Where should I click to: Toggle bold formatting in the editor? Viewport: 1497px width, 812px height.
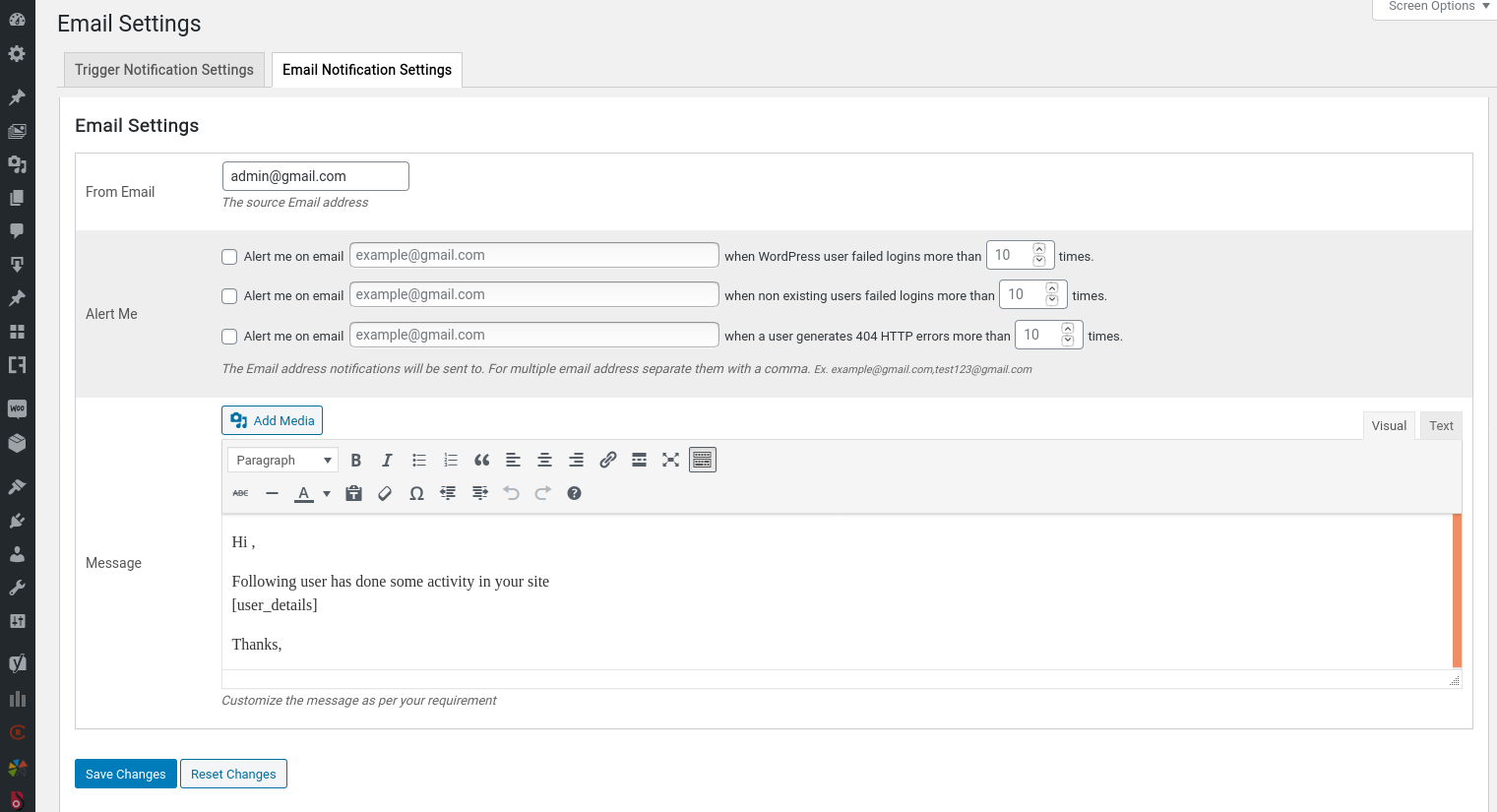coord(356,460)
